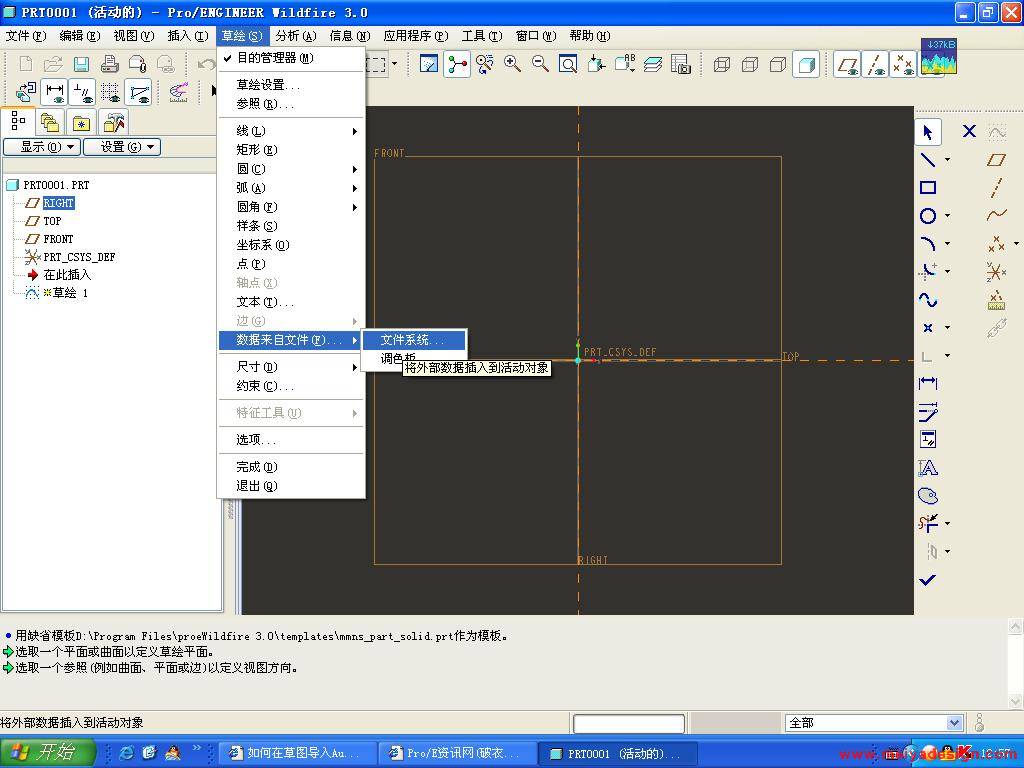Click the 开始 Start button

[47, 753]
